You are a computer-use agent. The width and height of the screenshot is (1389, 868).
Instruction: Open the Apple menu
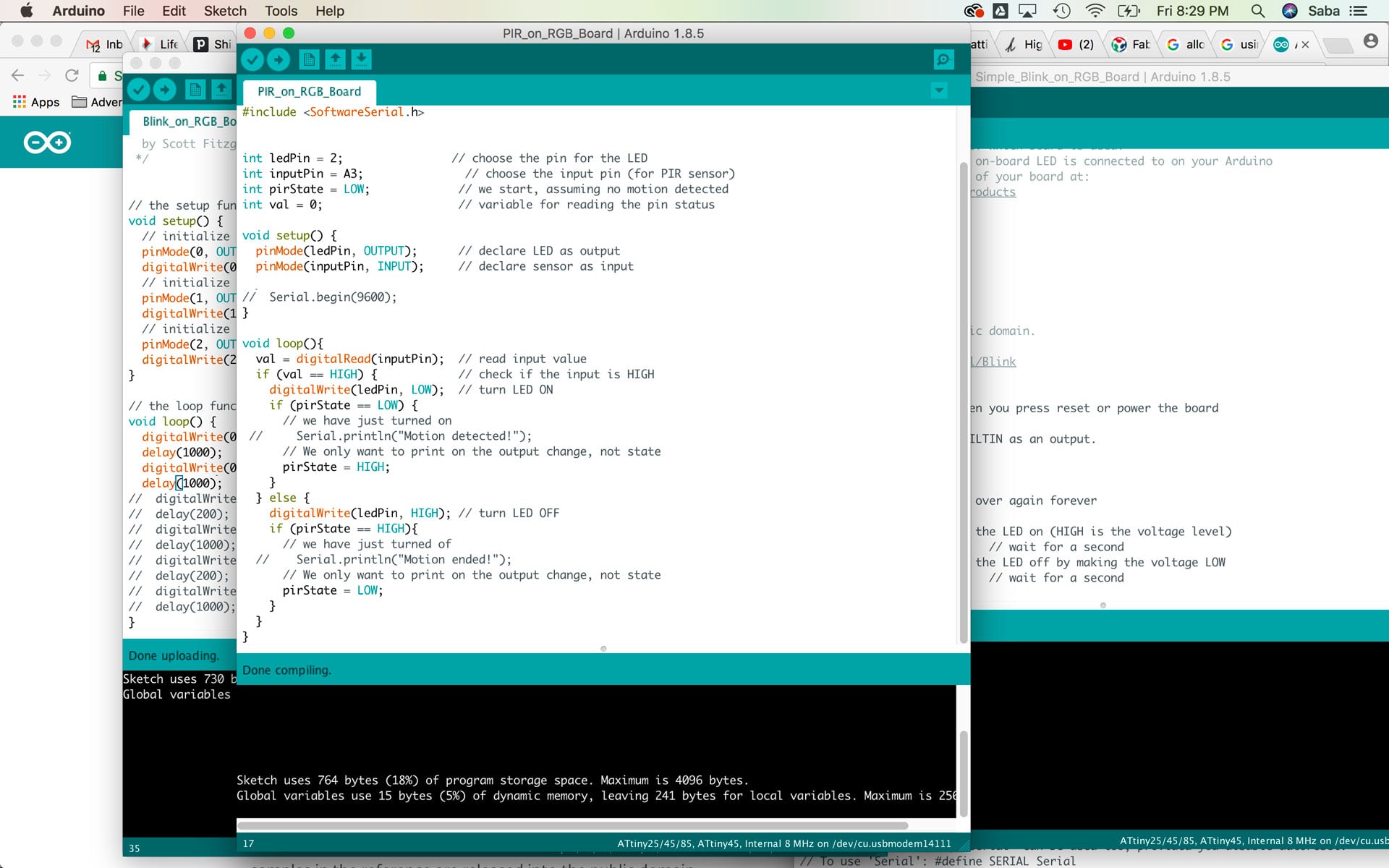click(26, 11)
